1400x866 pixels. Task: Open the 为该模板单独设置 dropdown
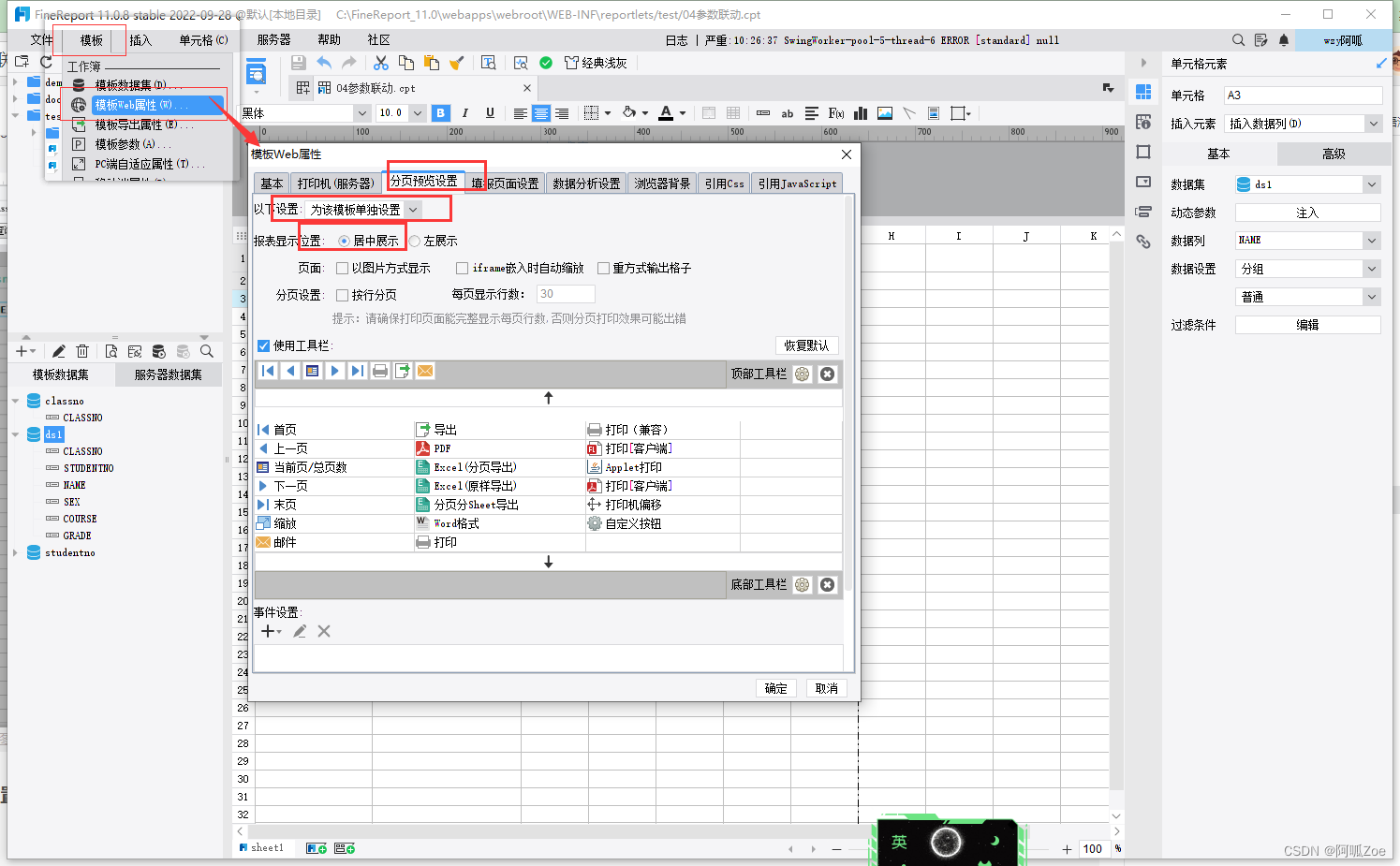point(414,208)
